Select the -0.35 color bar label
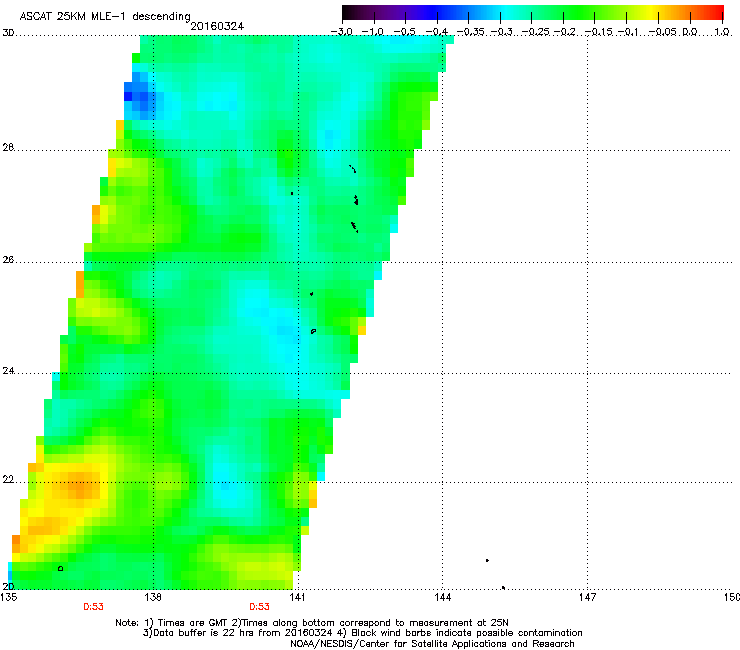The height and width of the screenshot is (650, 740). click(x=471, y=32)
